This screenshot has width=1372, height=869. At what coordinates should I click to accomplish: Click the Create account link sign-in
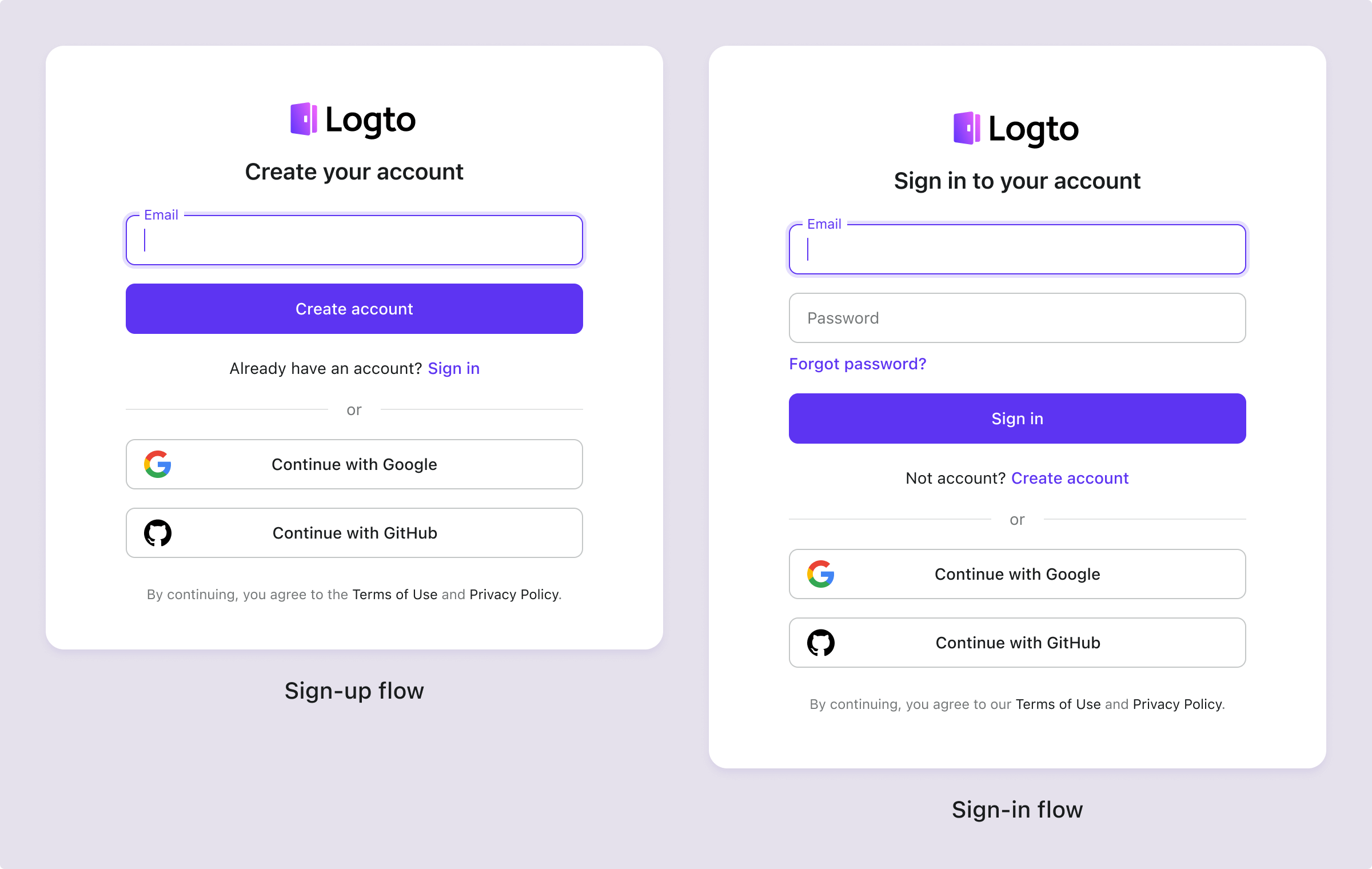1070,477
